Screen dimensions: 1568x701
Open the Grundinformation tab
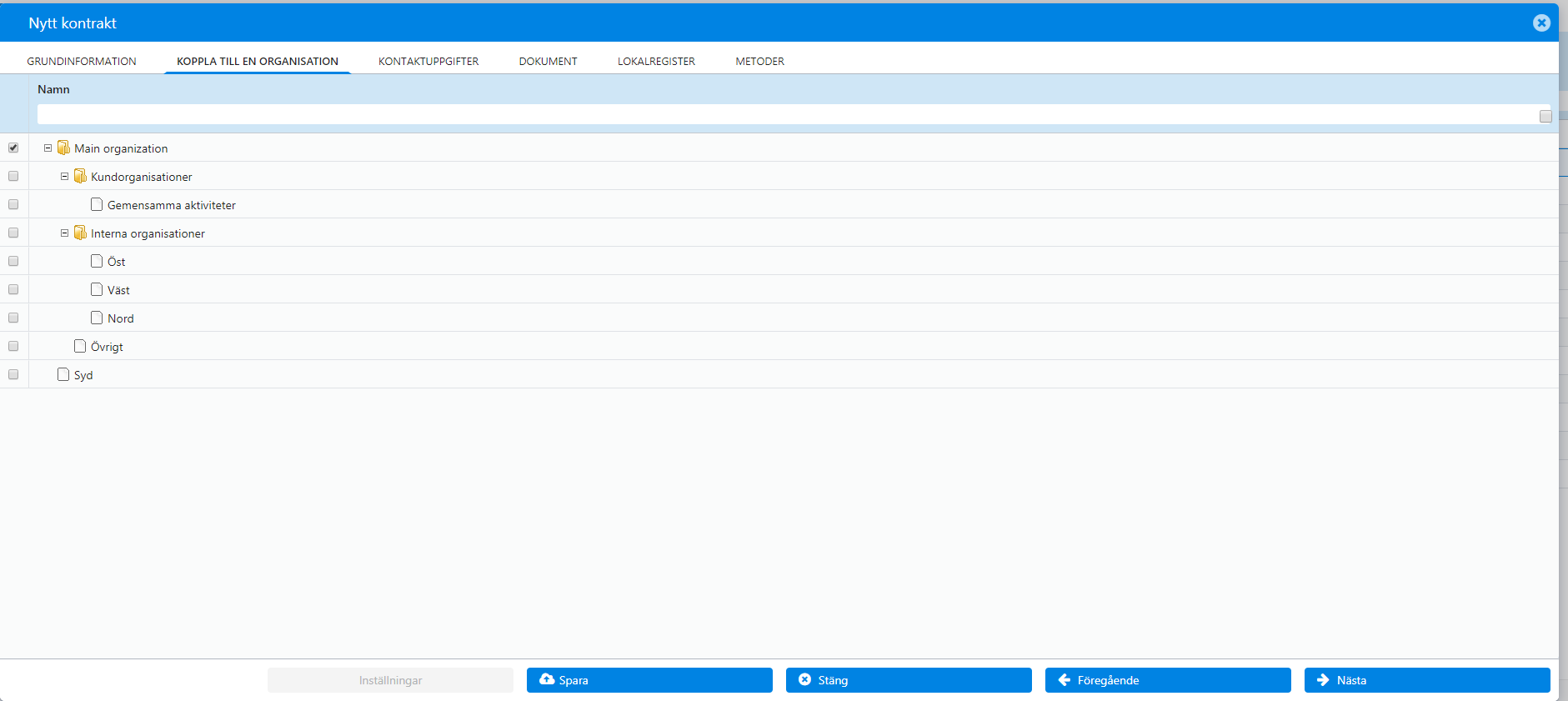(x=82, y=61)
